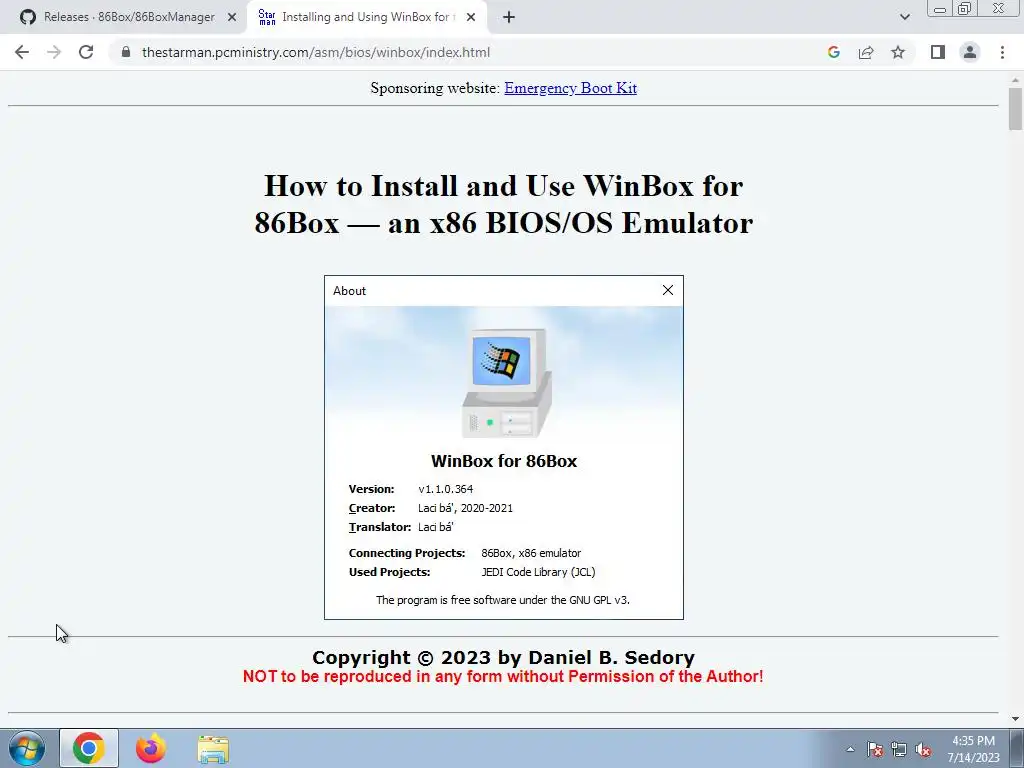The height and width of the screenshot is (768, 1024).
Task: Click the muted volume tray icon
Action: point(923,749)
